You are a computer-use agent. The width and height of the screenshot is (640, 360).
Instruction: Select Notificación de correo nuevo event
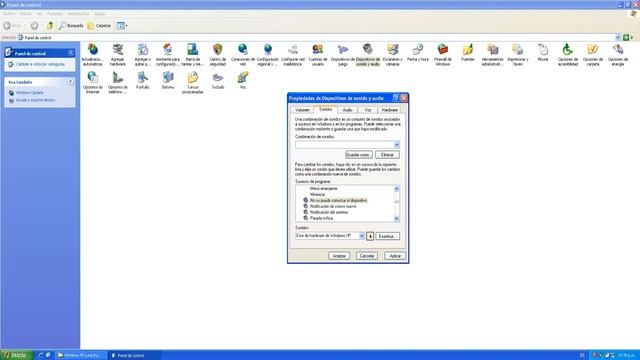pos(333,207)
